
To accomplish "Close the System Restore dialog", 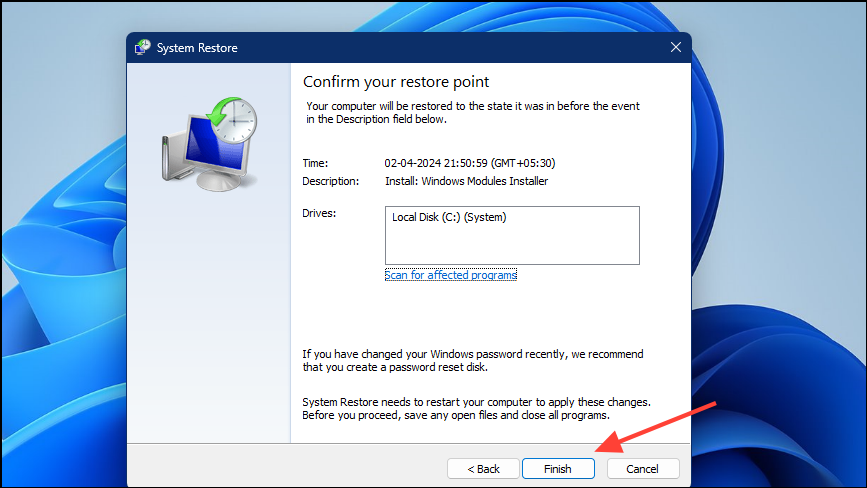I will (676, 48).
